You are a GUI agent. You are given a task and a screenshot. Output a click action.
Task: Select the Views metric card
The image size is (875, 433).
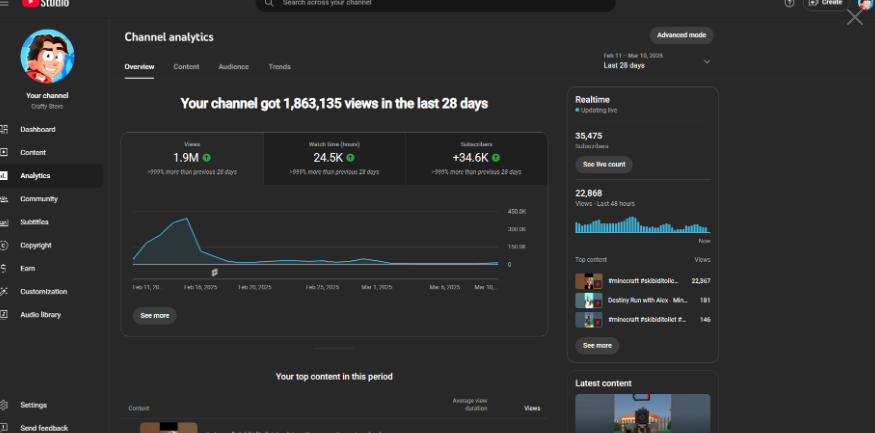click(192, 159)
